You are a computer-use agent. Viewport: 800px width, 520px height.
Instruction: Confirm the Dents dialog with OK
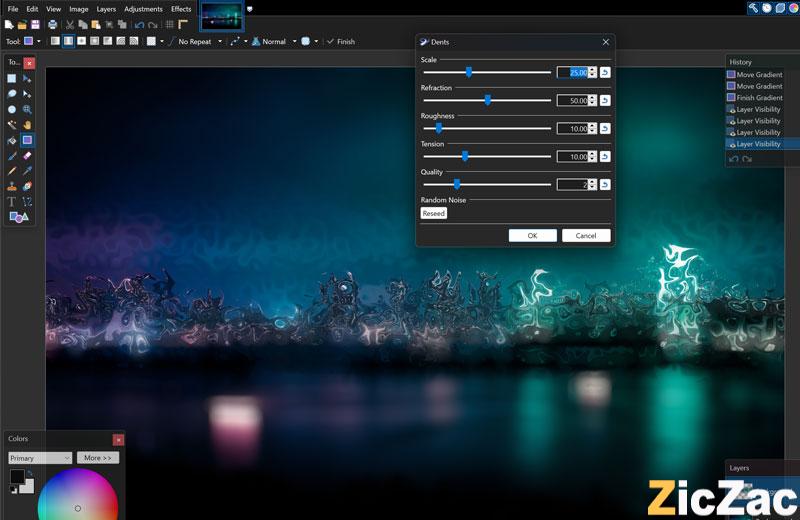pos(532,235)
